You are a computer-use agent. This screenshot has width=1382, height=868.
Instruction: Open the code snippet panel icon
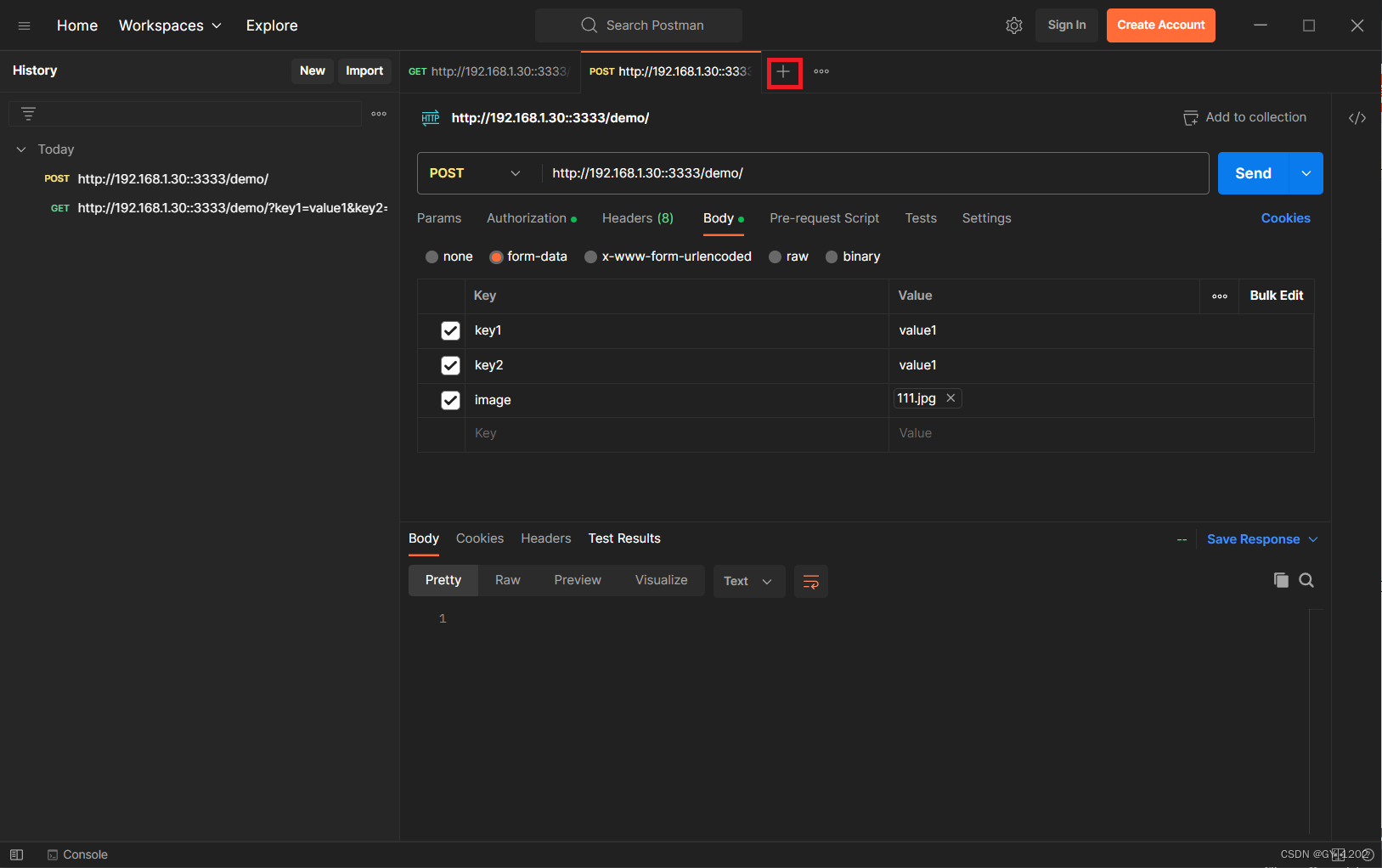1357,118
